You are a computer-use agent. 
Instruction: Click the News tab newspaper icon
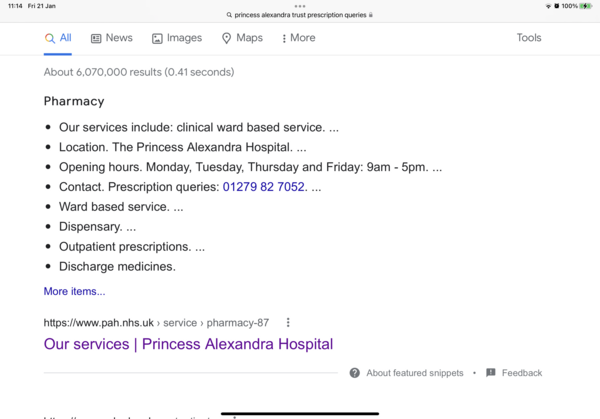tap(96, 38)
